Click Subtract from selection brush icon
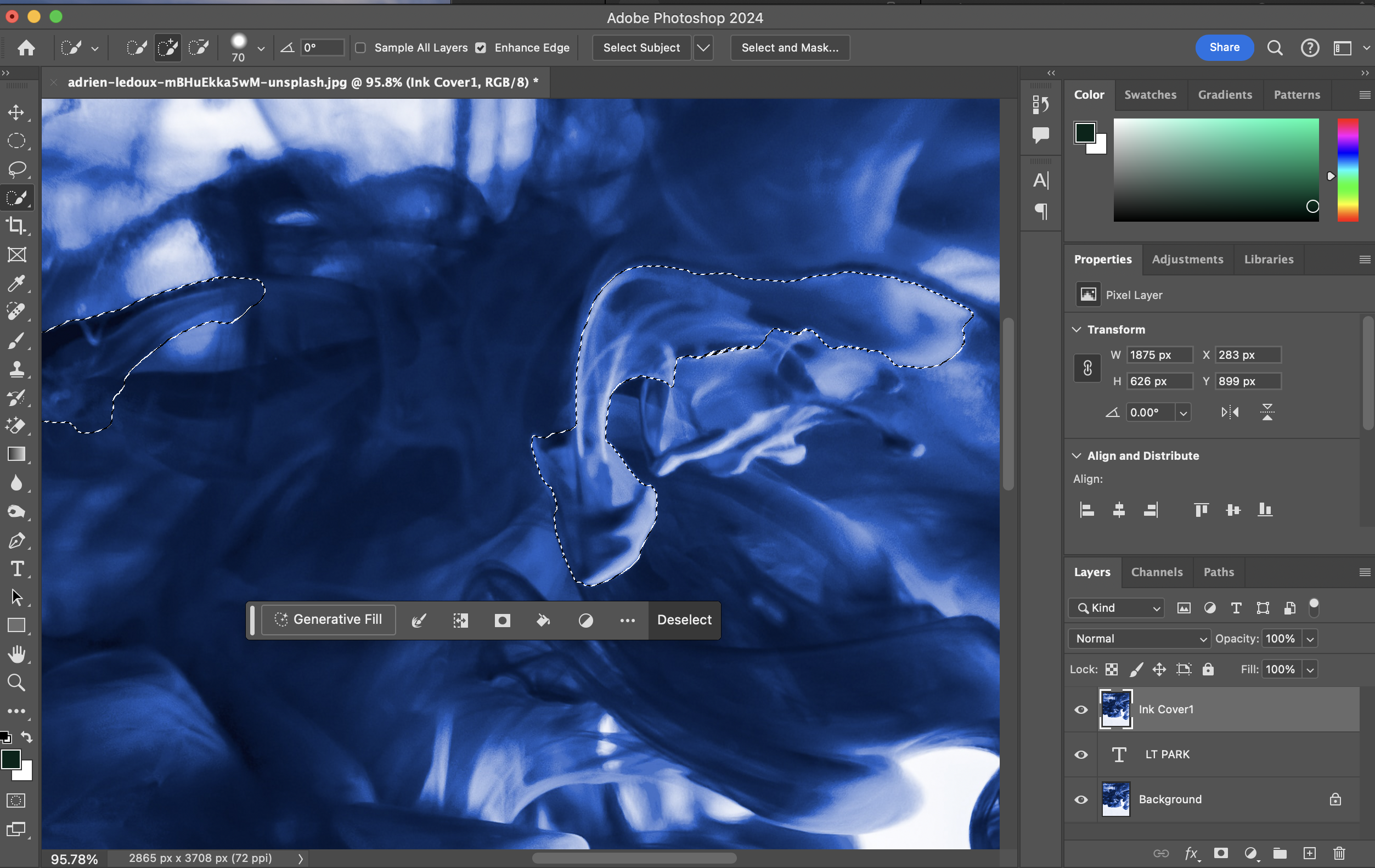The image size is (1375, 868). pyautogui.click(x=198, y=47)
